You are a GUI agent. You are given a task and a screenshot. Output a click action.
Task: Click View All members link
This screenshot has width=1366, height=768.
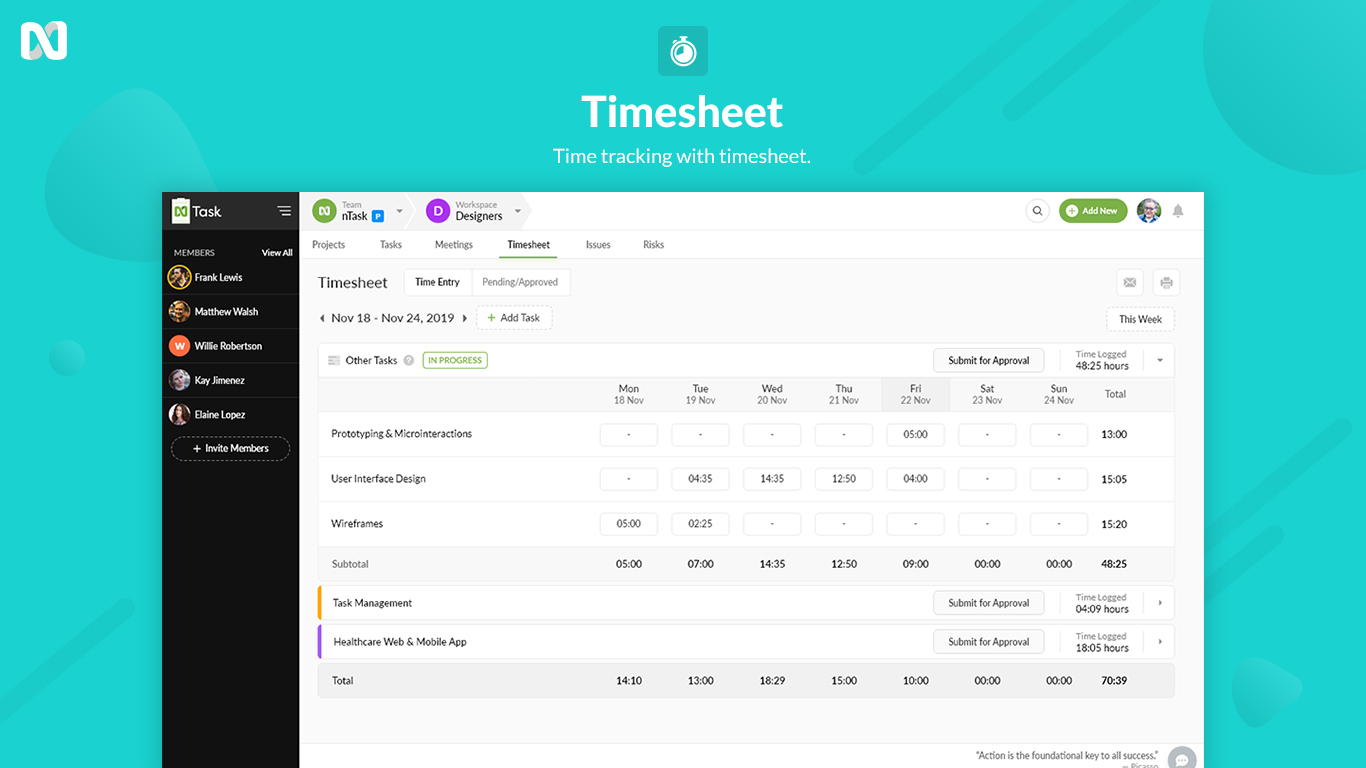pyautogui.click(x=277, y=253)
